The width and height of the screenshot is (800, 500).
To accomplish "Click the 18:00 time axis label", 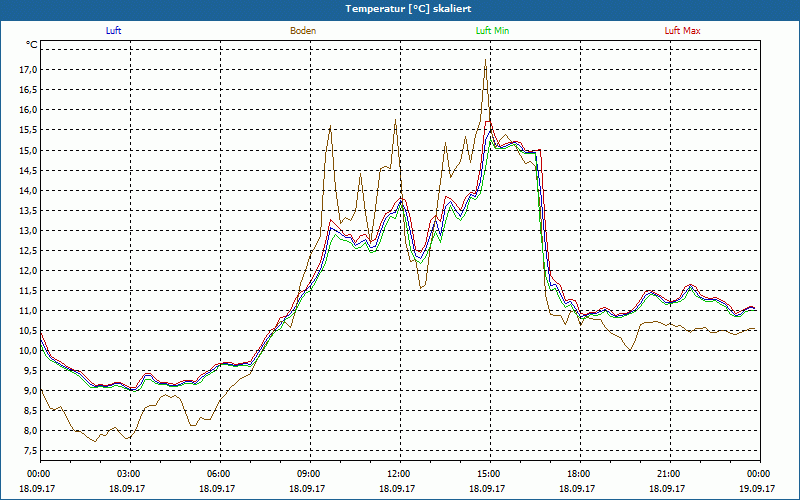I will coord(580,474).
